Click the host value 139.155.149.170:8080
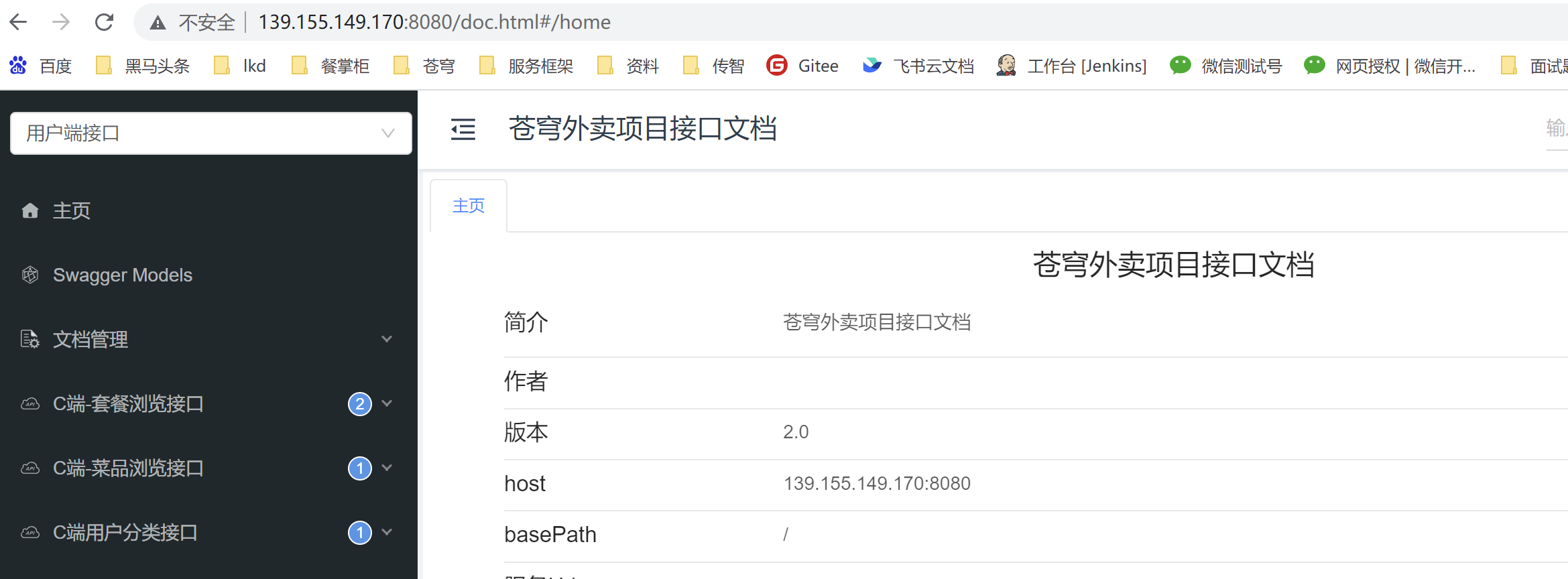The image size is (1568, 579). [x=877, y=483]
